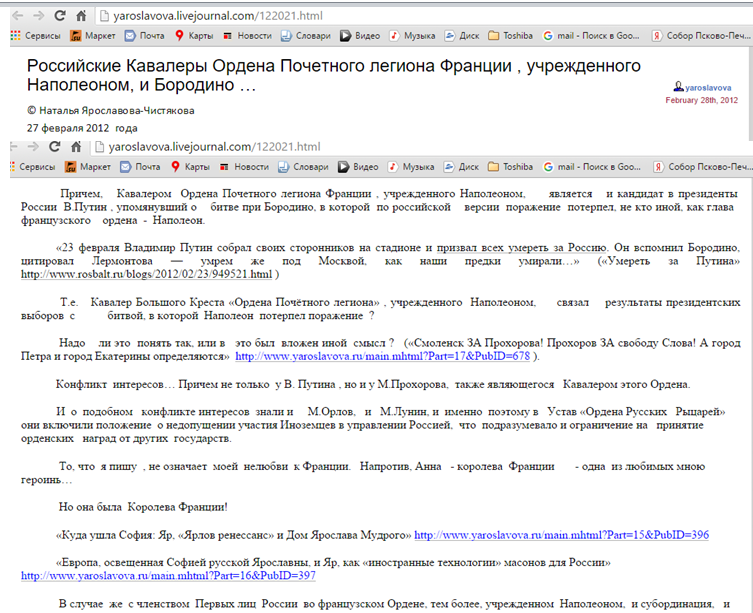Open Toshiba folder in upper bookmarks bar

[510, 36]
